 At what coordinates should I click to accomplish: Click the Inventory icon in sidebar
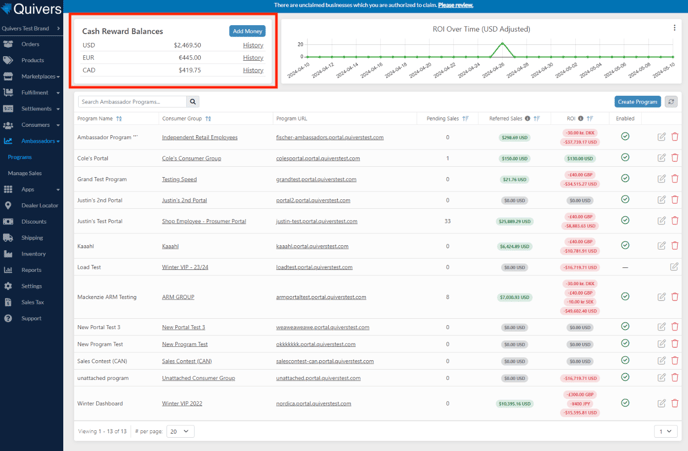pyautogui.click(x=8, y=254)
